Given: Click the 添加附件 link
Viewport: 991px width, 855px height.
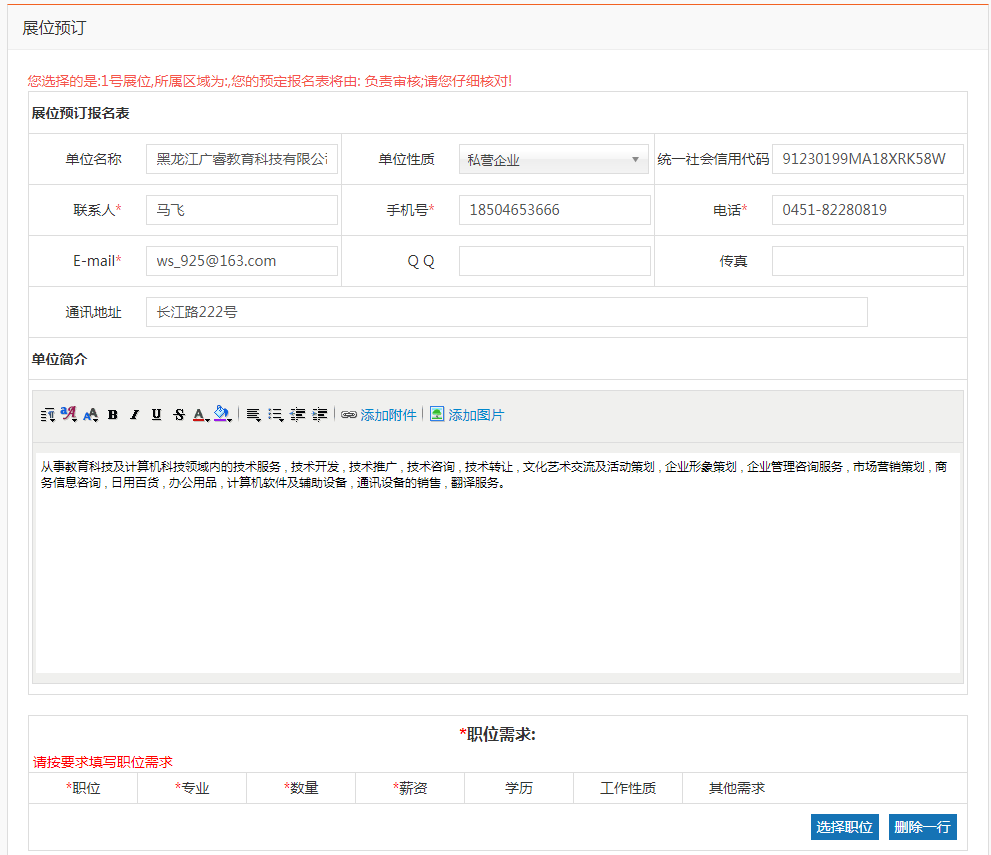Looking at the screenshot, I should tap(388, 415).
